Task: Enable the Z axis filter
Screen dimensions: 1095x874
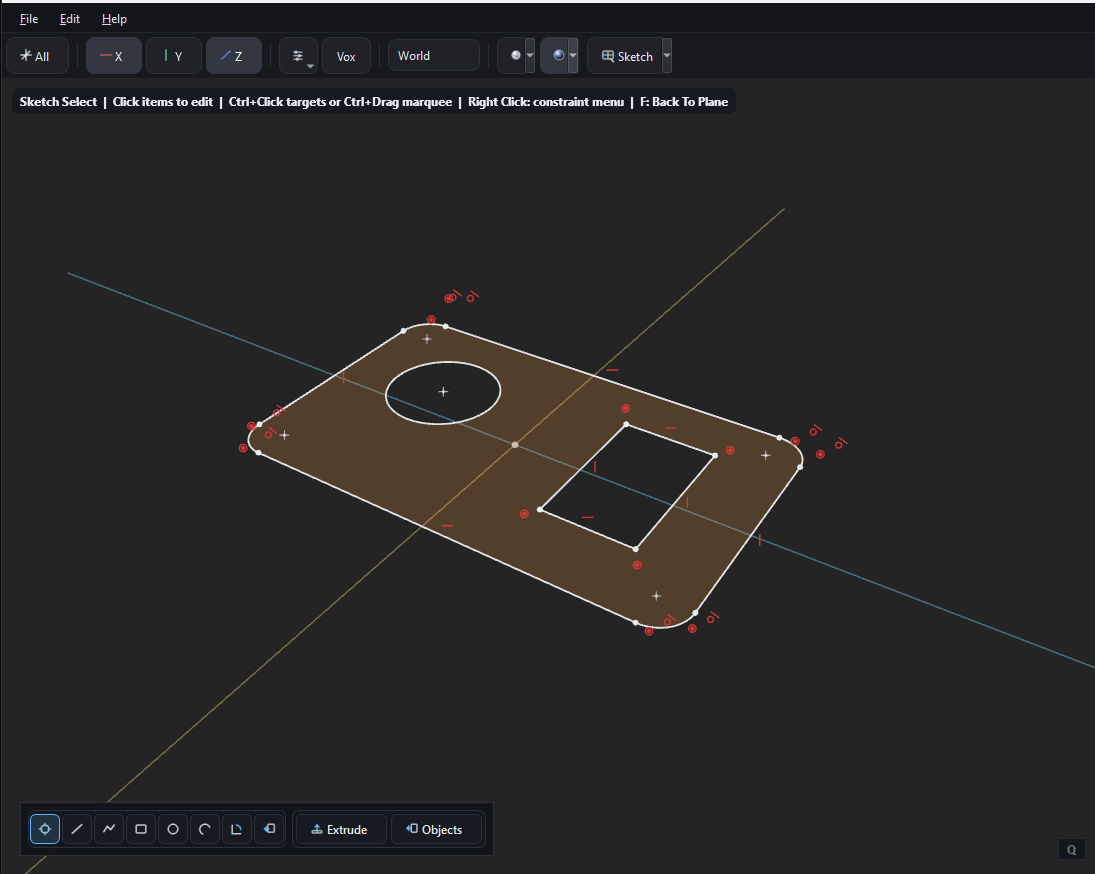Action: [x=233, y=56]
